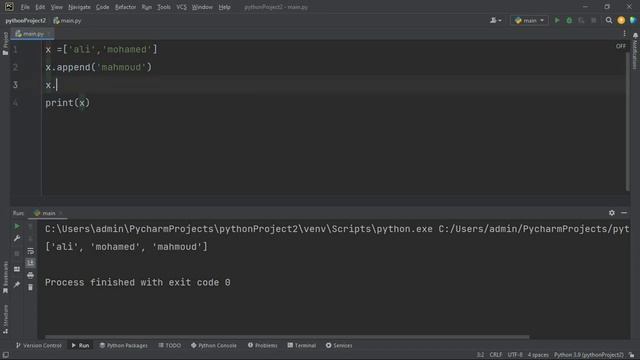Click the wrench icon in Run panel
The image size is (640, 360).
click(17, 238)
